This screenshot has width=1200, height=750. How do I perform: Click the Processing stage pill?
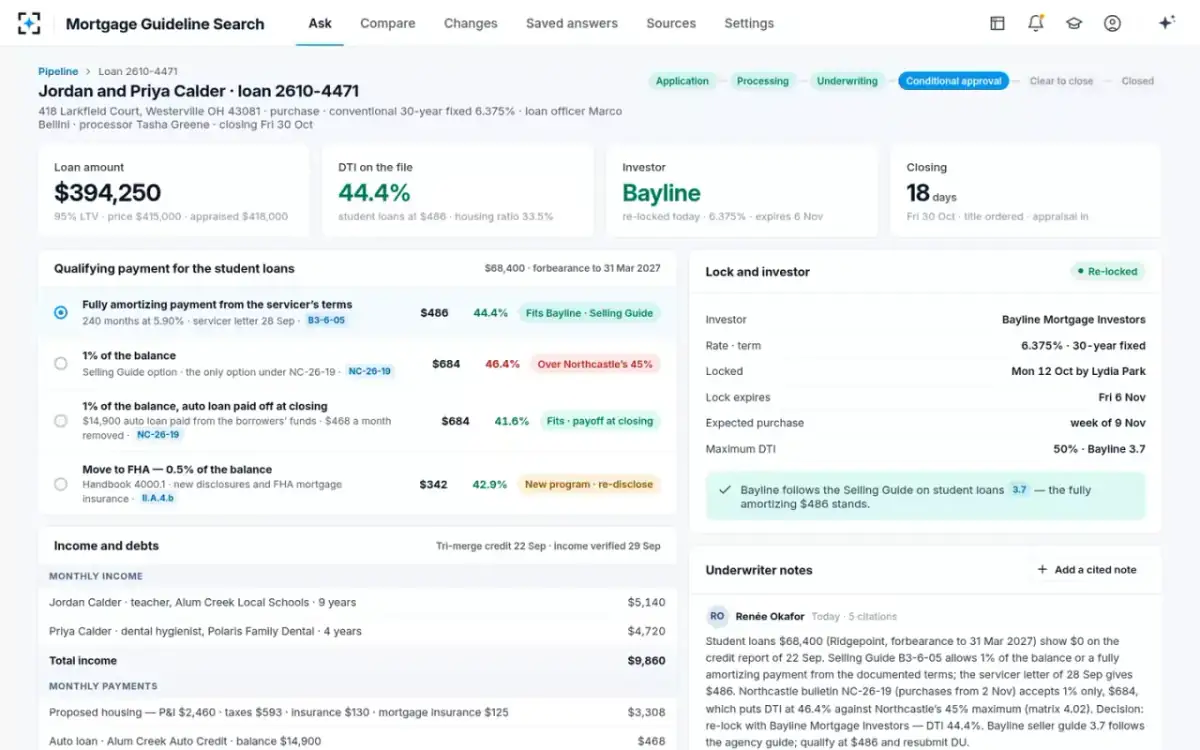point(763,81)
